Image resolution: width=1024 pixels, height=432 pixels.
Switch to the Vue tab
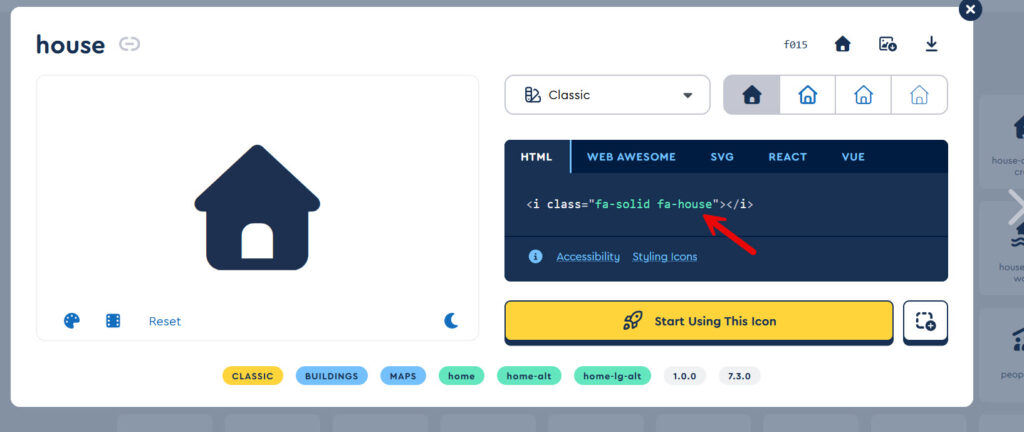[854, 157]
